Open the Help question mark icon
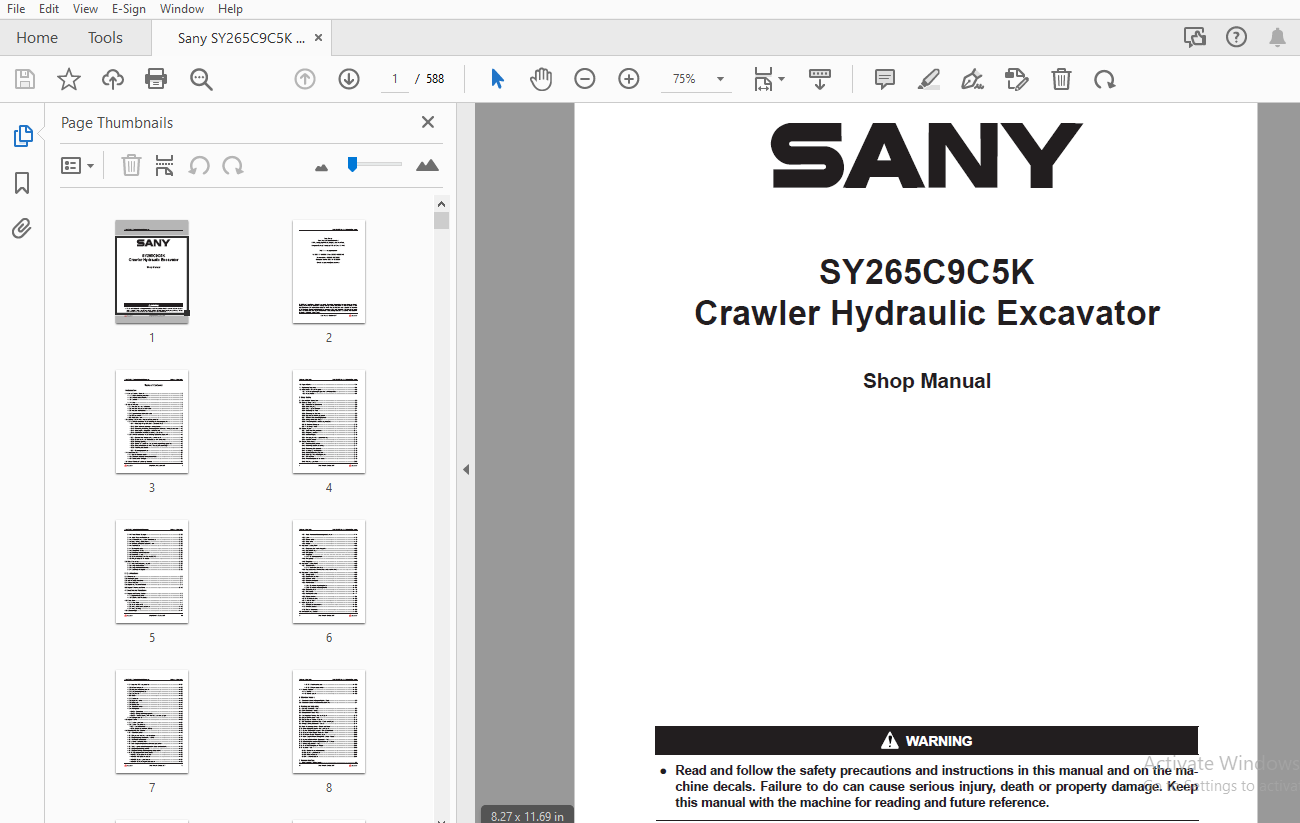Image resolution: width=1300 pixels, height=823 pixels. coord(1237,38)
